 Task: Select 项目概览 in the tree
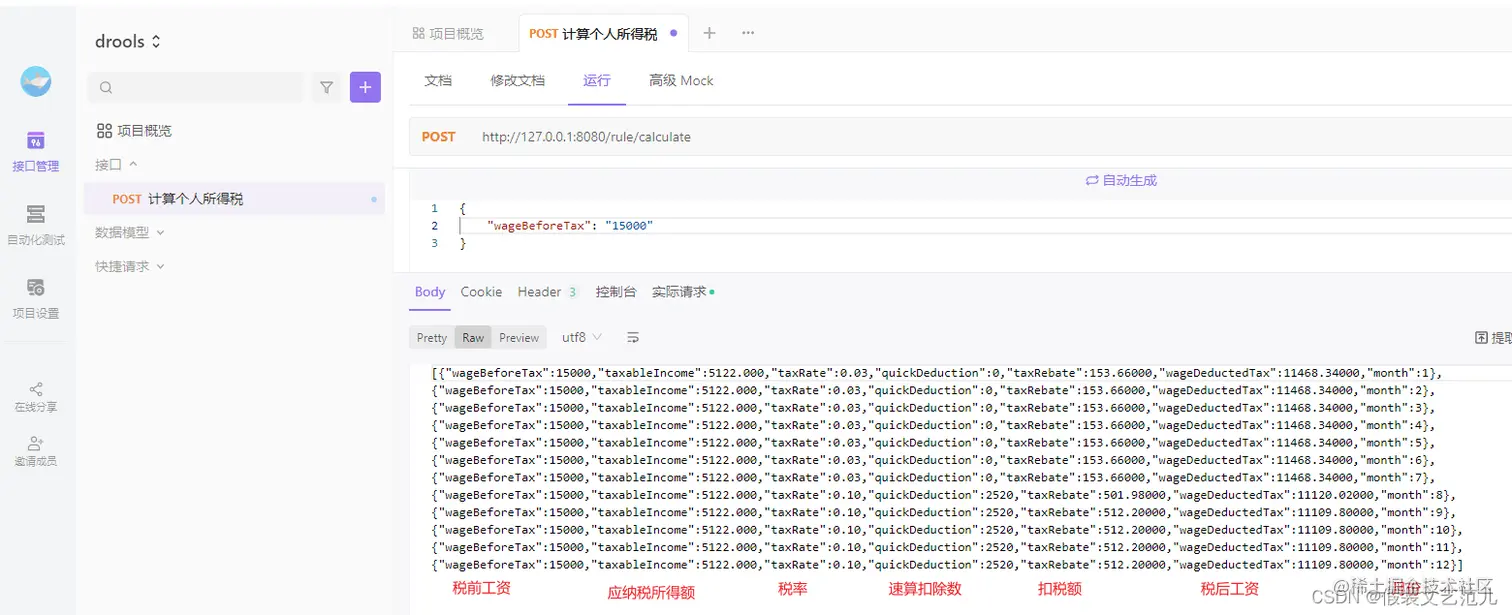tap(134, 131)
